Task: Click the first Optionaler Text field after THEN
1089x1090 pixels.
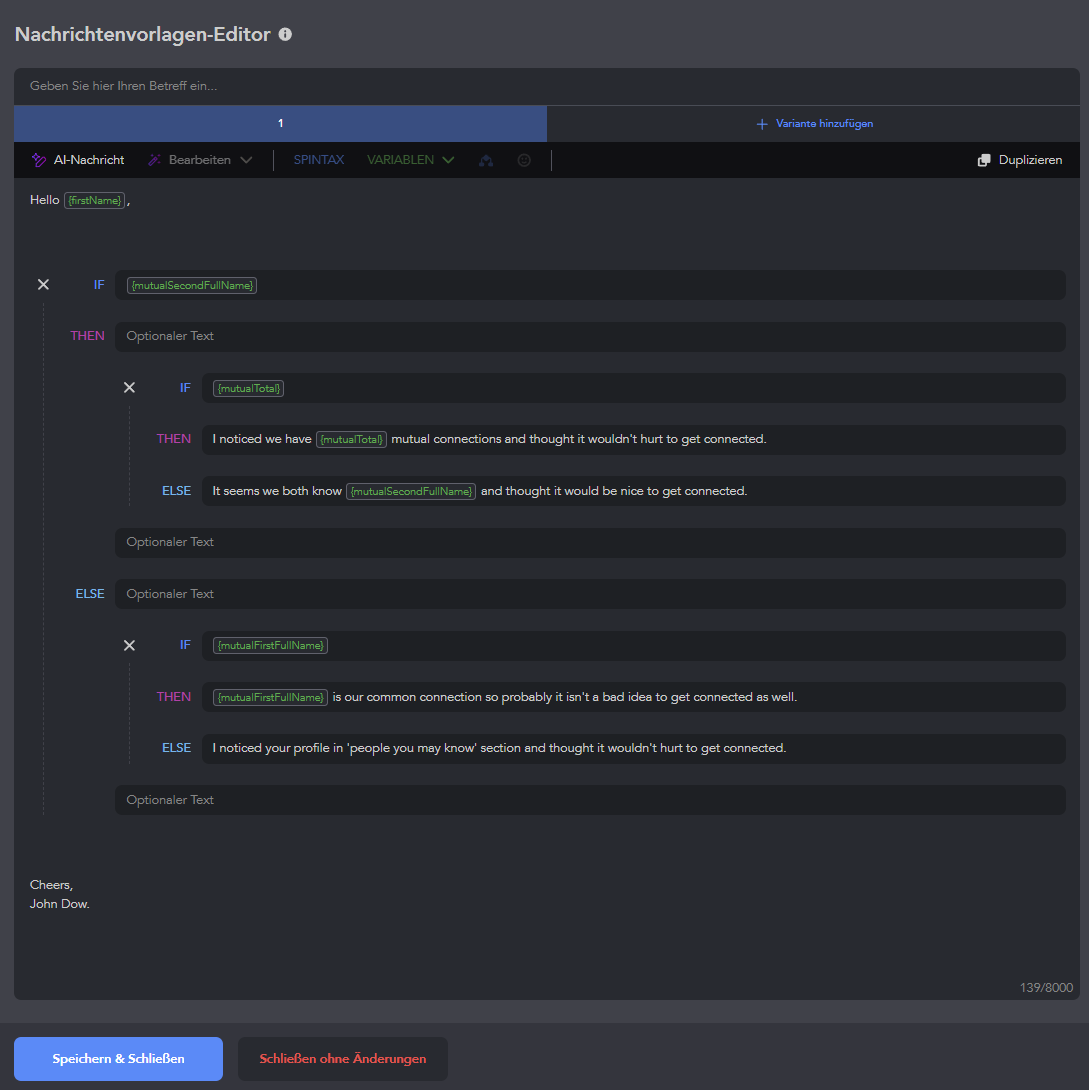Action: (590, 336)
